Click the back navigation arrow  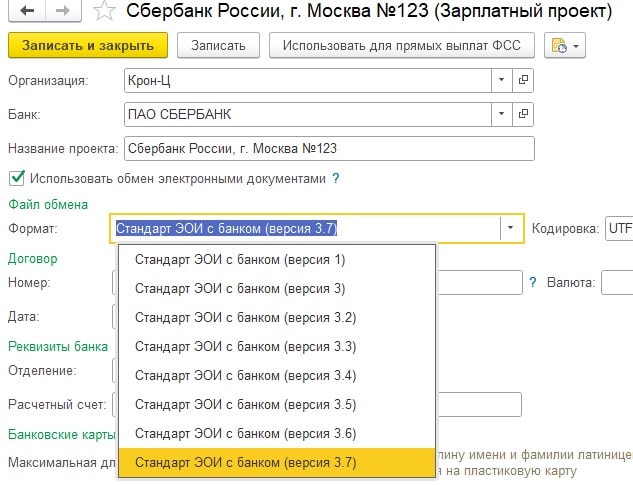click(x=25, y=13)
